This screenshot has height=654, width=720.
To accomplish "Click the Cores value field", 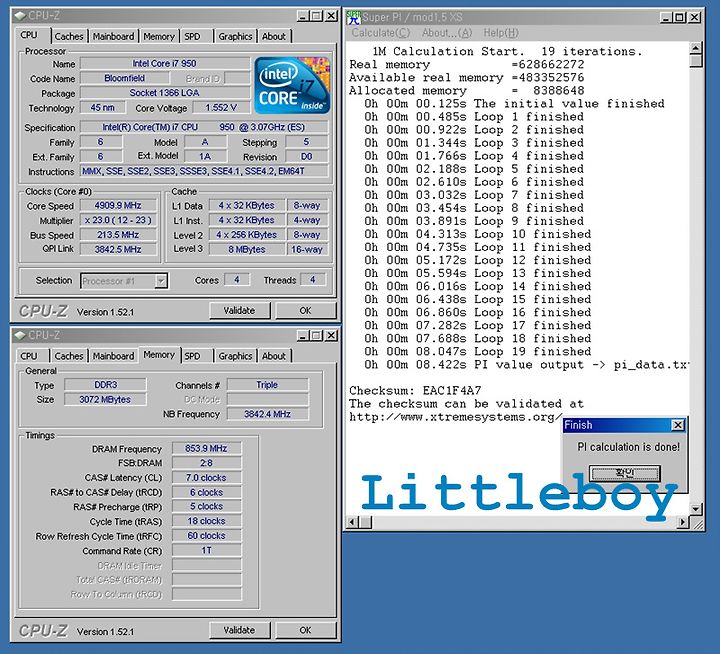I will 237,279.
